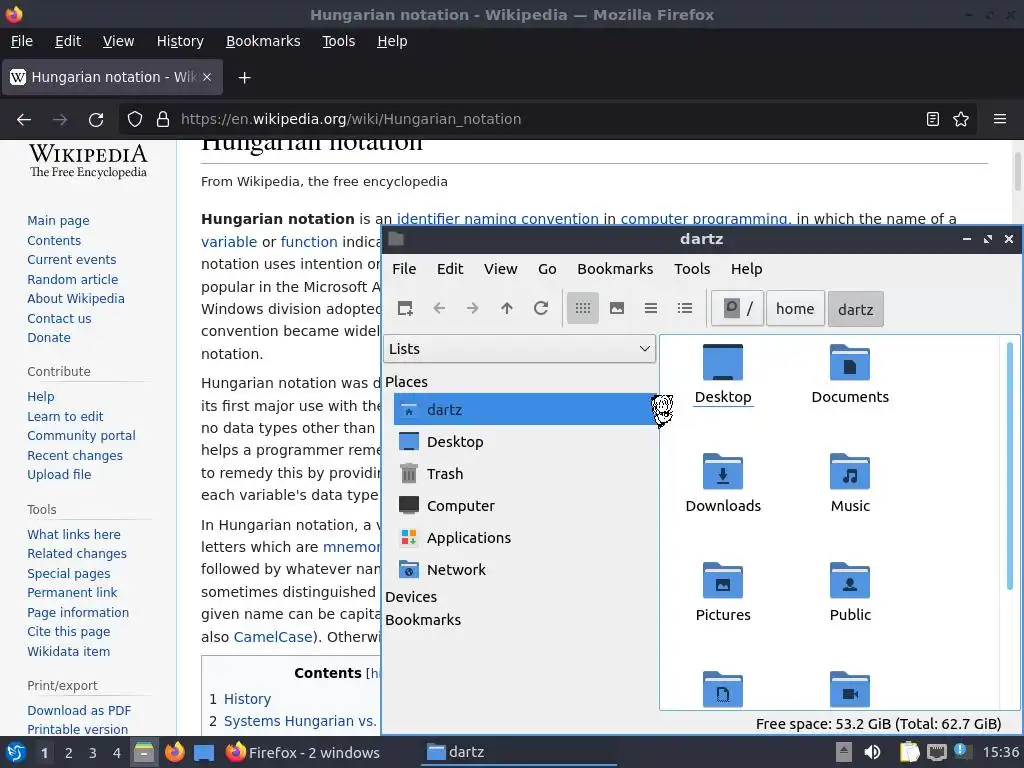
Task: Switch to compact view in file manager
Action: click(650, 308)
